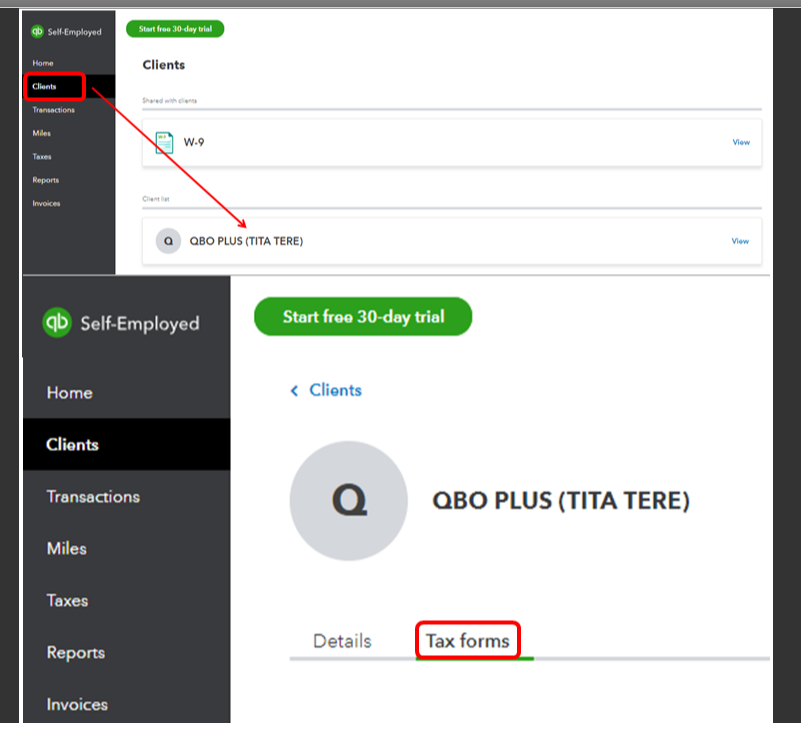This screenshot has height=735, width=801.
Task: Click the large QBO PLUS (TITA TERE) heading
Action: 561,501
